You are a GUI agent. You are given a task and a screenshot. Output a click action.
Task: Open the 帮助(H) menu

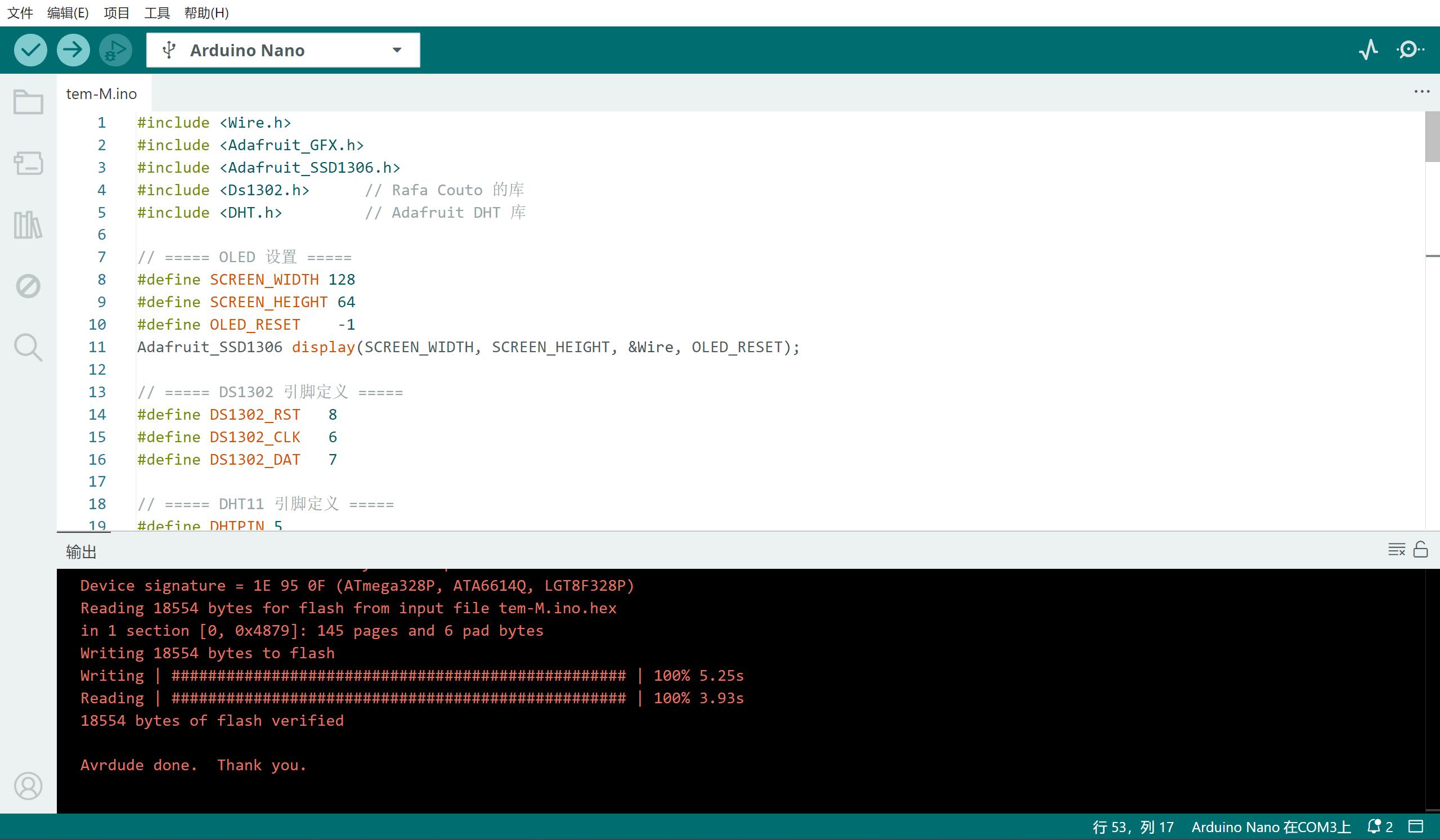(x=207, y=12)
